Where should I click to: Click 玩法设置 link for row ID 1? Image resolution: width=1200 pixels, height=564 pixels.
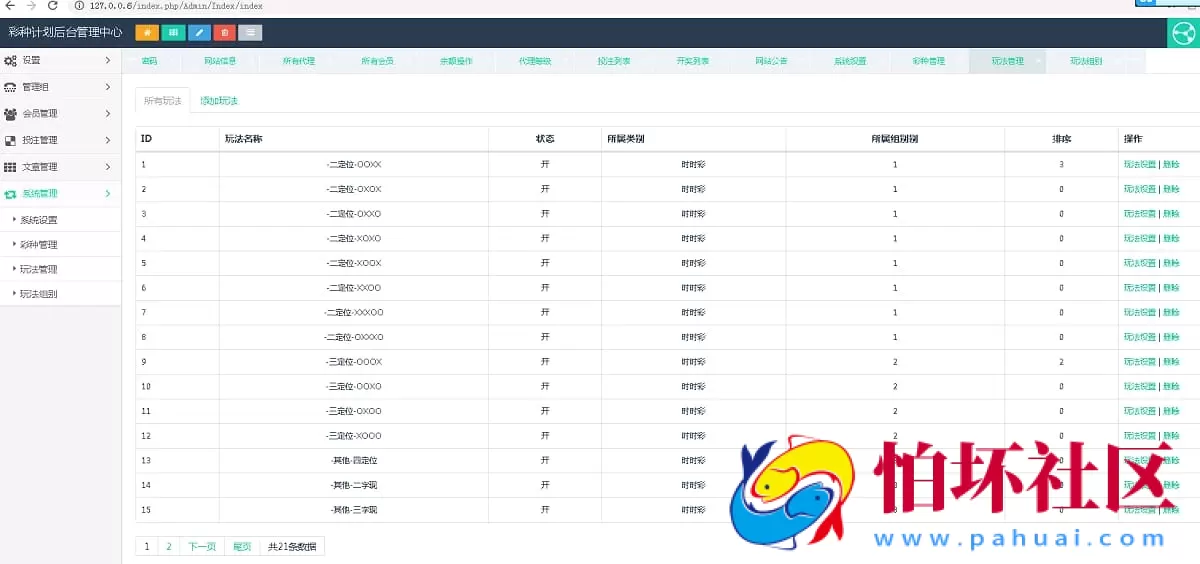click(x=1139, y=164)
